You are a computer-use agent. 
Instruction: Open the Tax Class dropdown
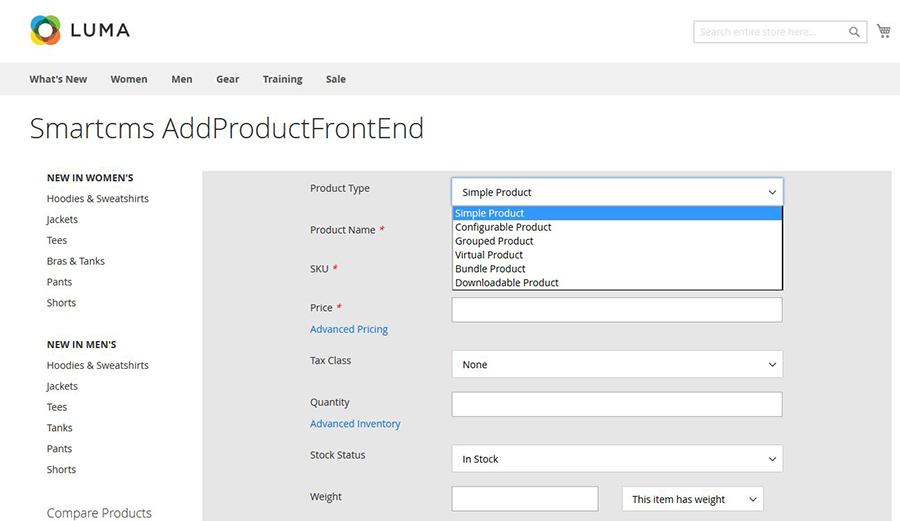[x=617, y=365]
